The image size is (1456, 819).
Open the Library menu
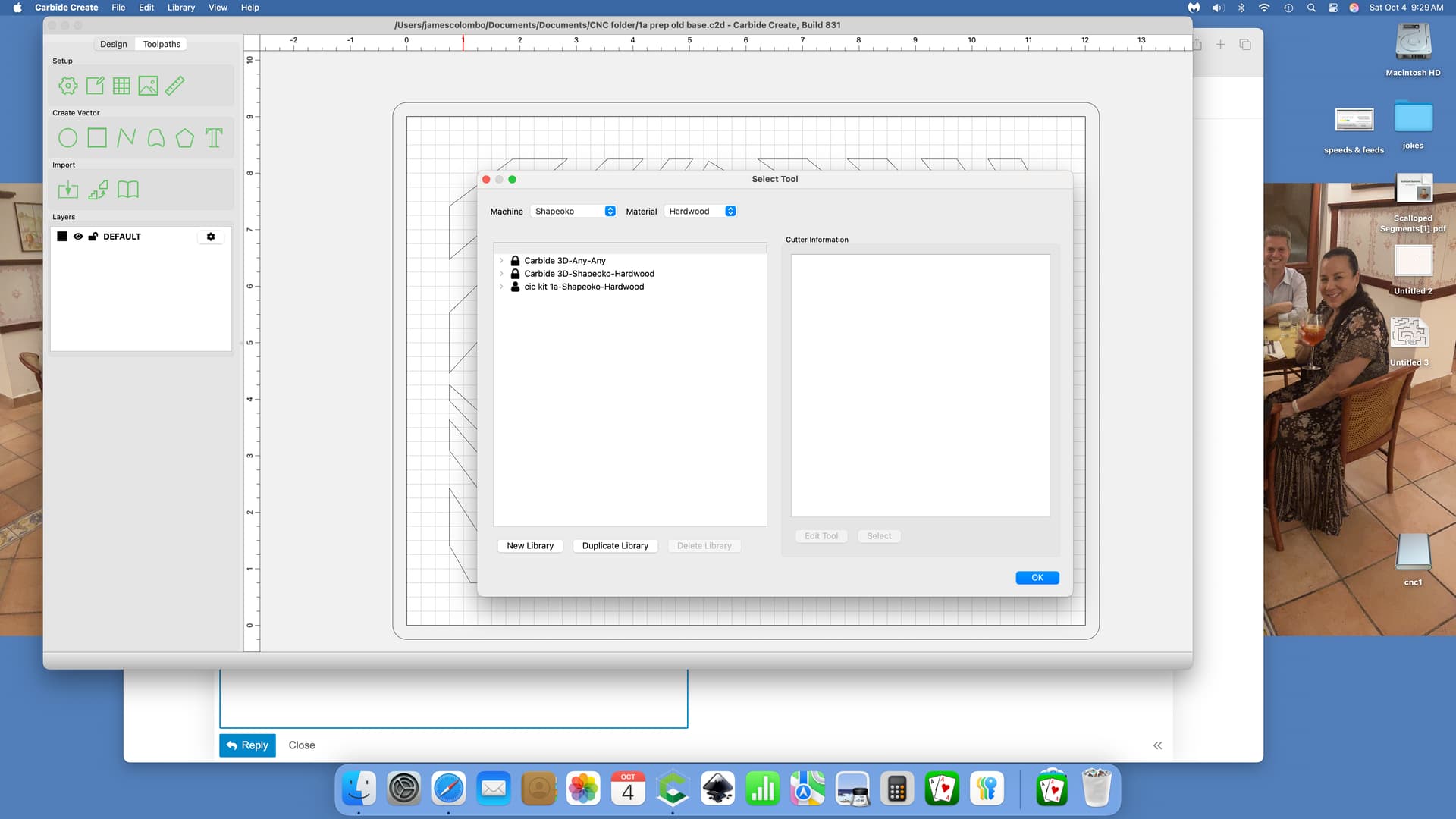pyautogui.click(x=180, y=8)
